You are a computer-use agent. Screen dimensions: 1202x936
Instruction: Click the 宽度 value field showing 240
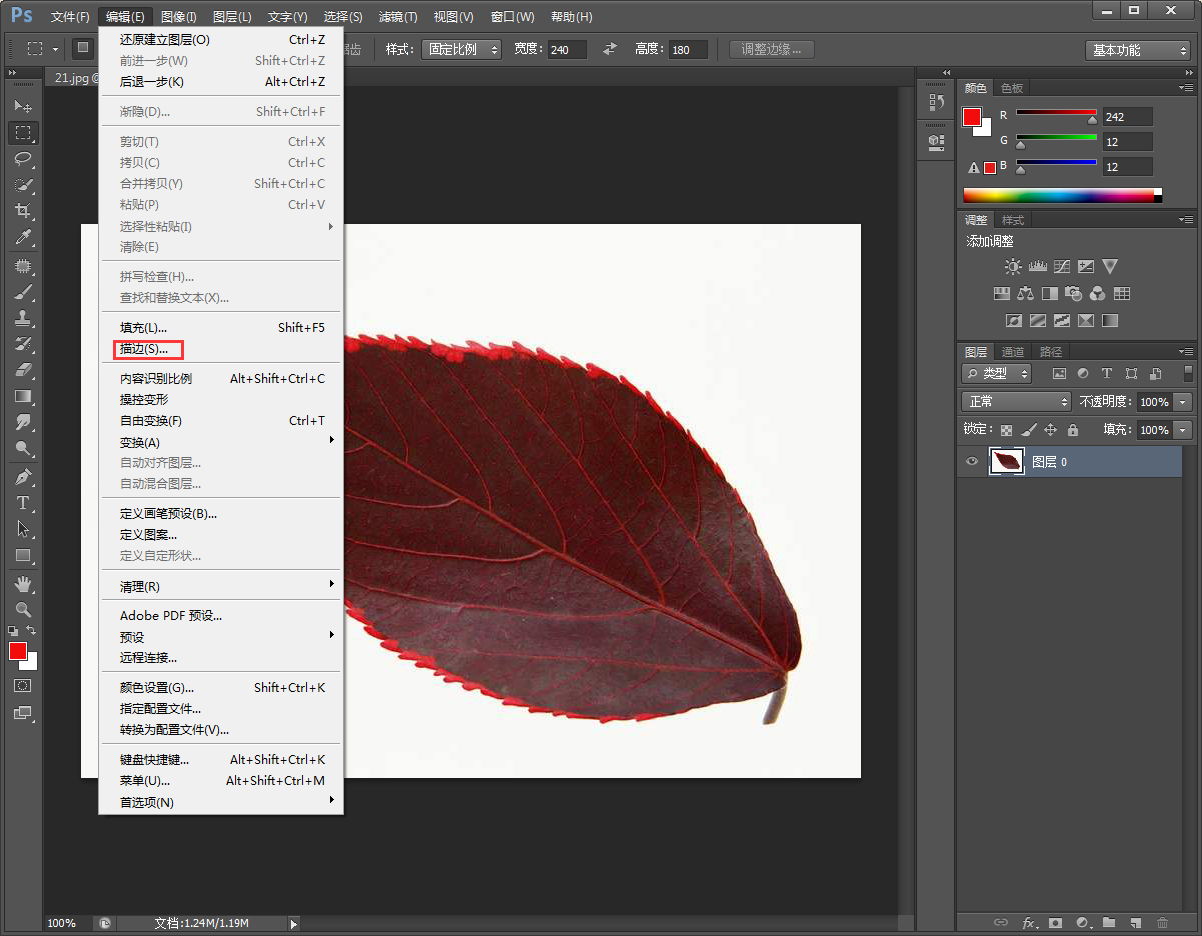point(567,49)
